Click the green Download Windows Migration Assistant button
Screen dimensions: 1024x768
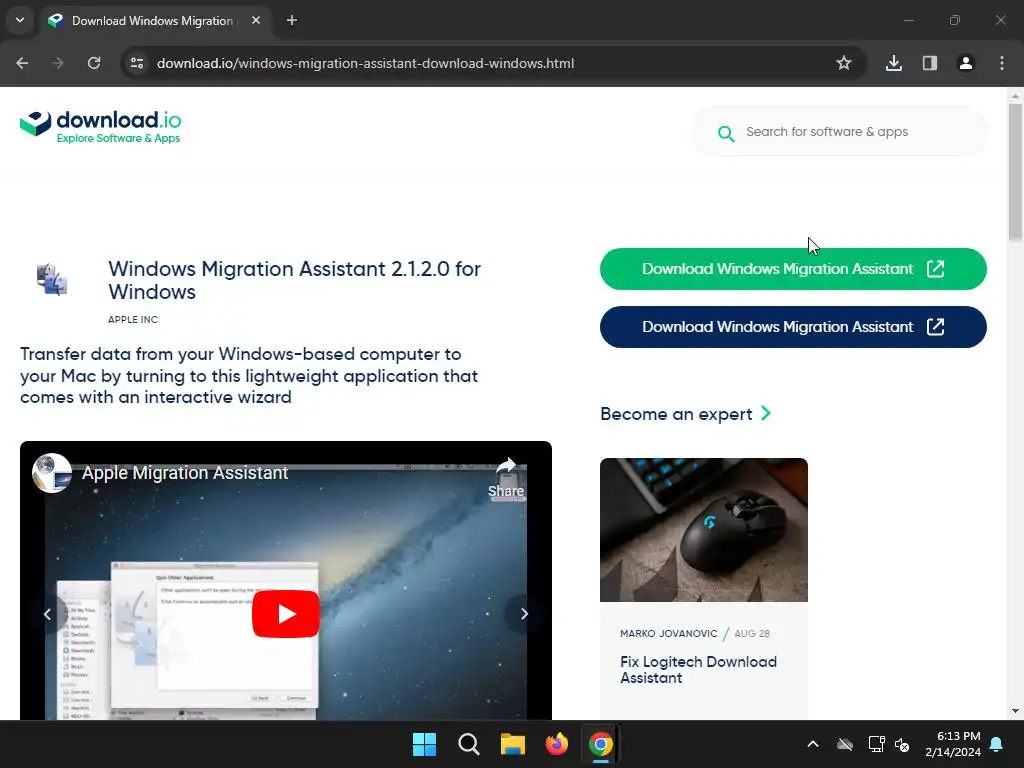pos(793,269)
